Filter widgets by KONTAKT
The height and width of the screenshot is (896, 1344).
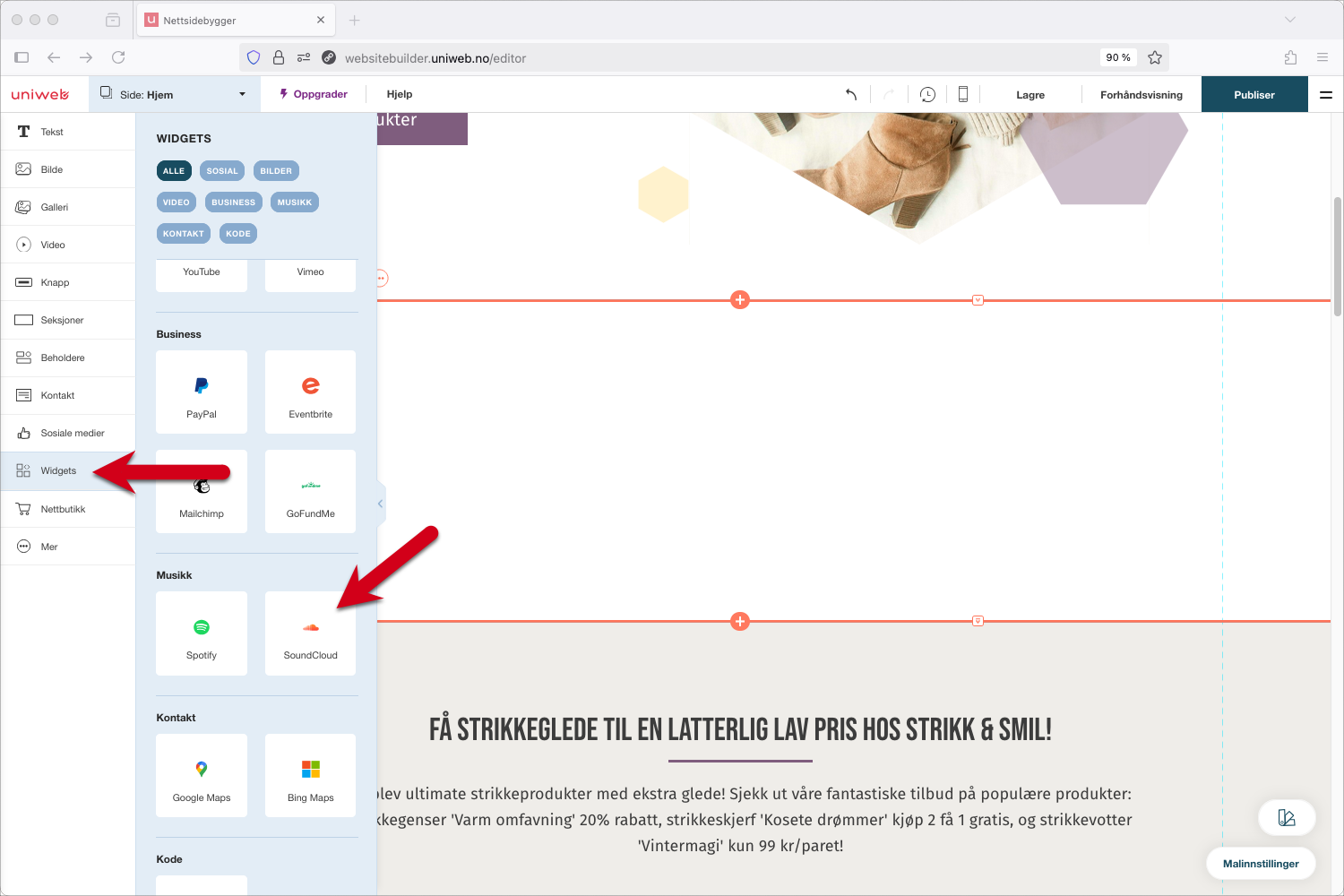coord(184,234)
